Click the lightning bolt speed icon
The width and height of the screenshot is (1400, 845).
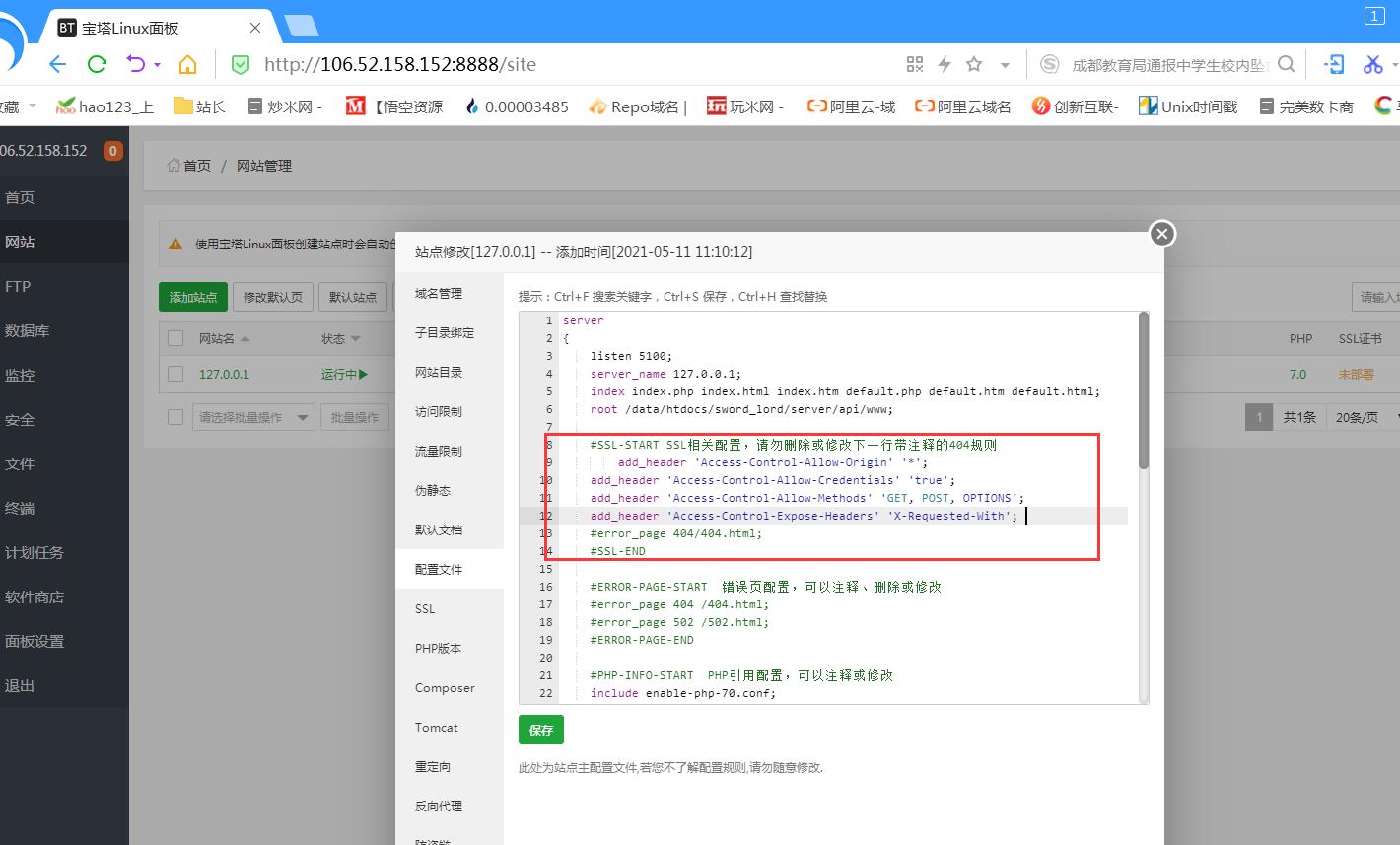945,65
